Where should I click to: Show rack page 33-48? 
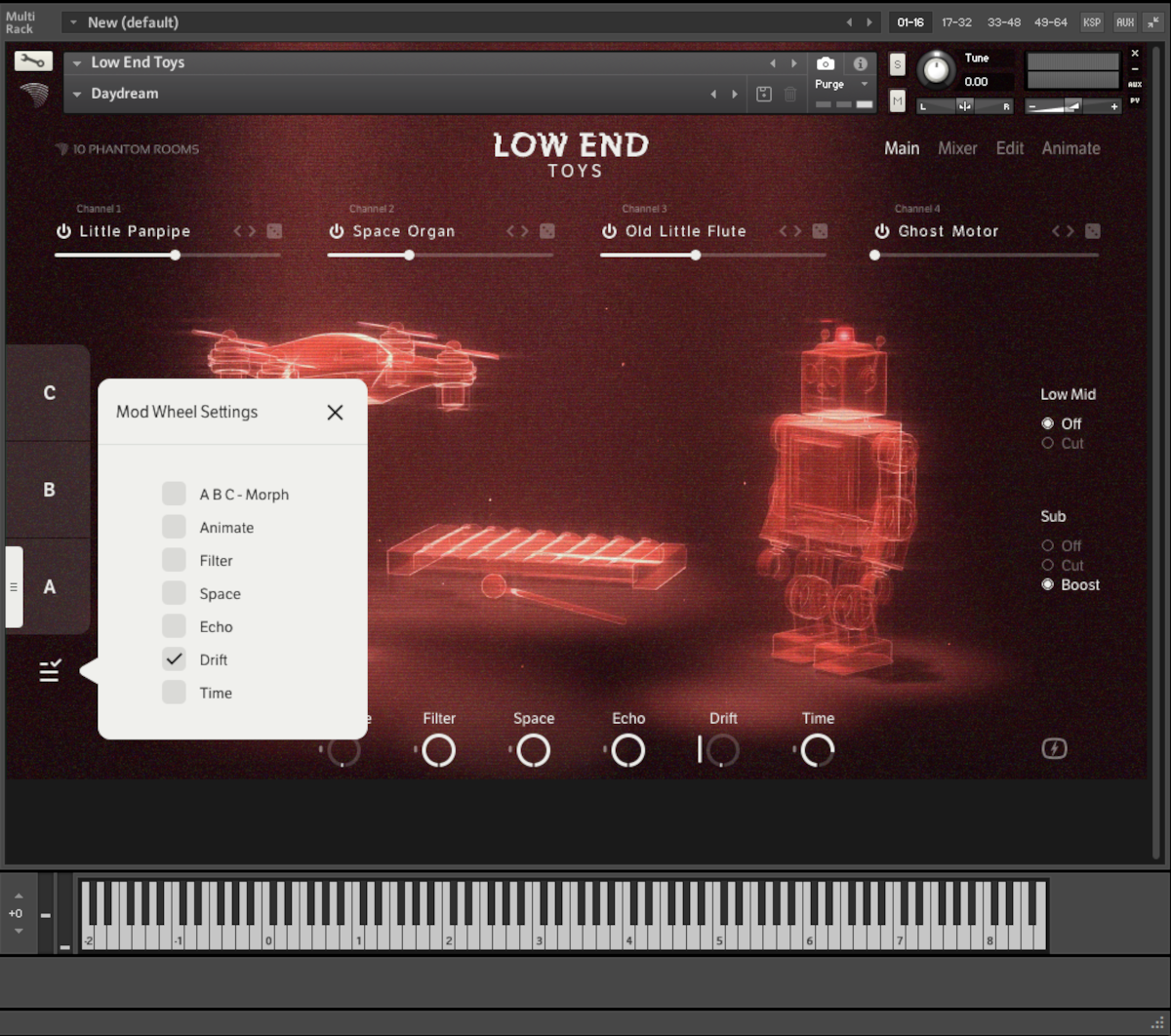[1003, 21]
